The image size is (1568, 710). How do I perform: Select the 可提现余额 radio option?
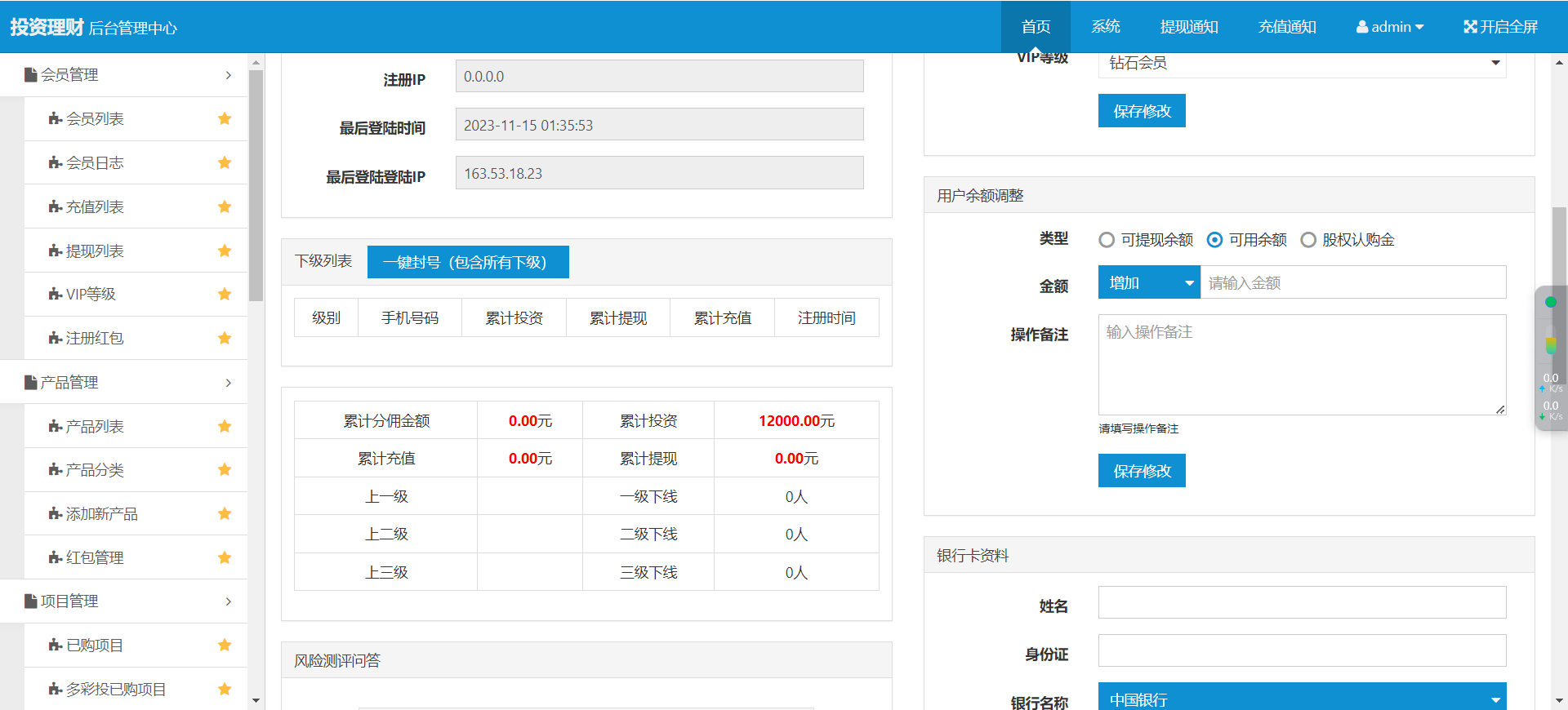pos(1107,240)
